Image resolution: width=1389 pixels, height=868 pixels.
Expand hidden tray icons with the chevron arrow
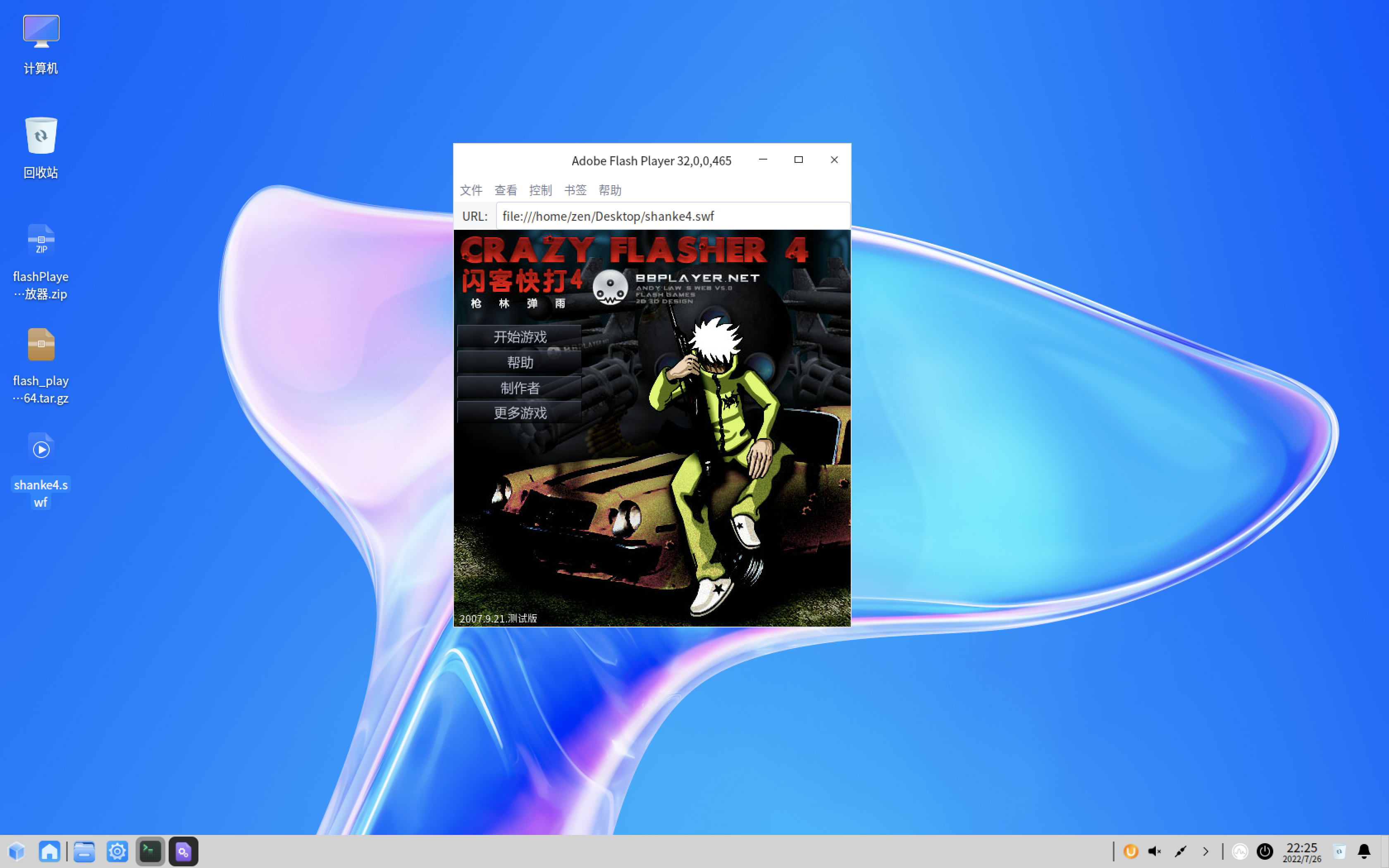[1205, 851]
